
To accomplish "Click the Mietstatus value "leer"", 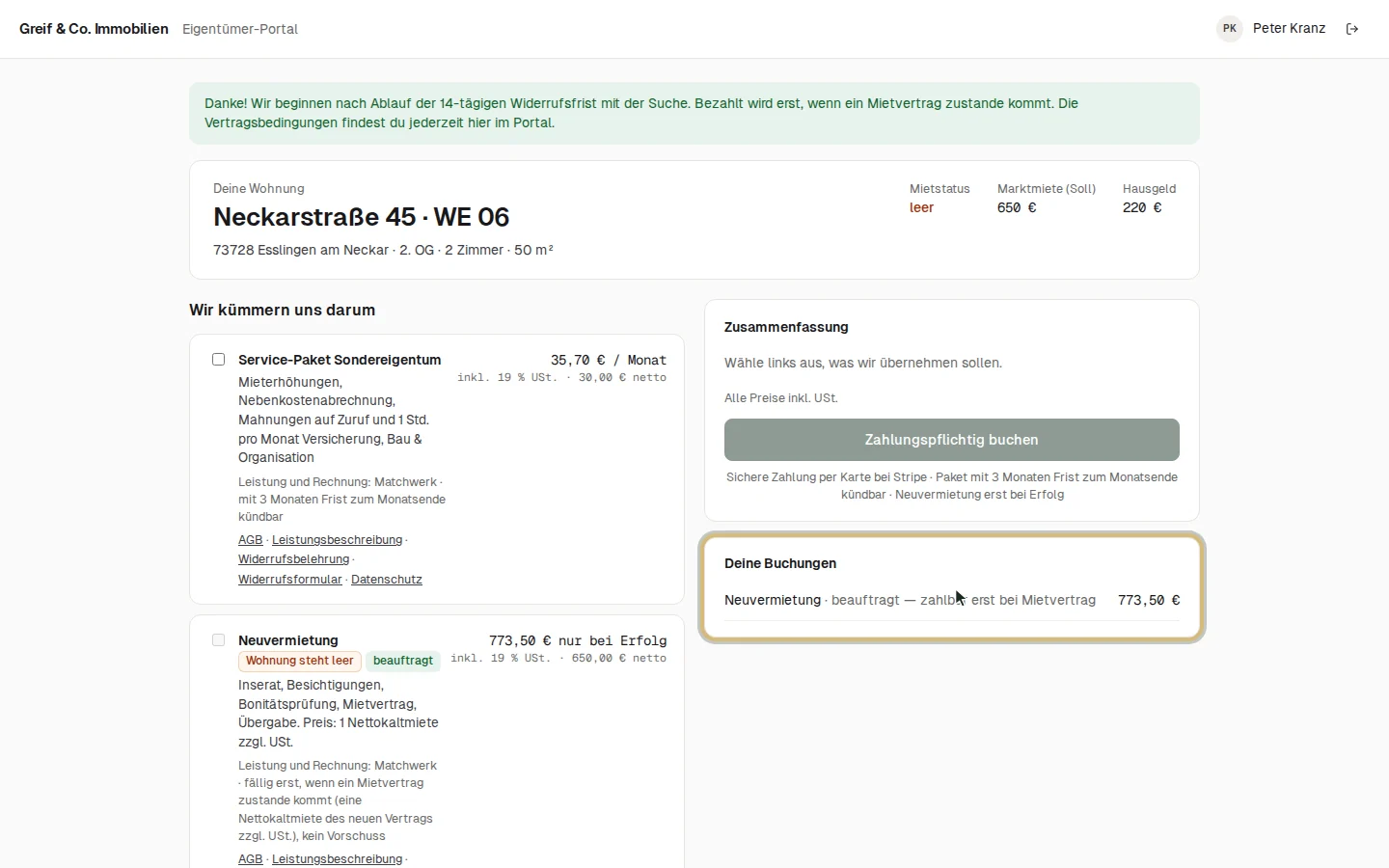I will 922,207.
